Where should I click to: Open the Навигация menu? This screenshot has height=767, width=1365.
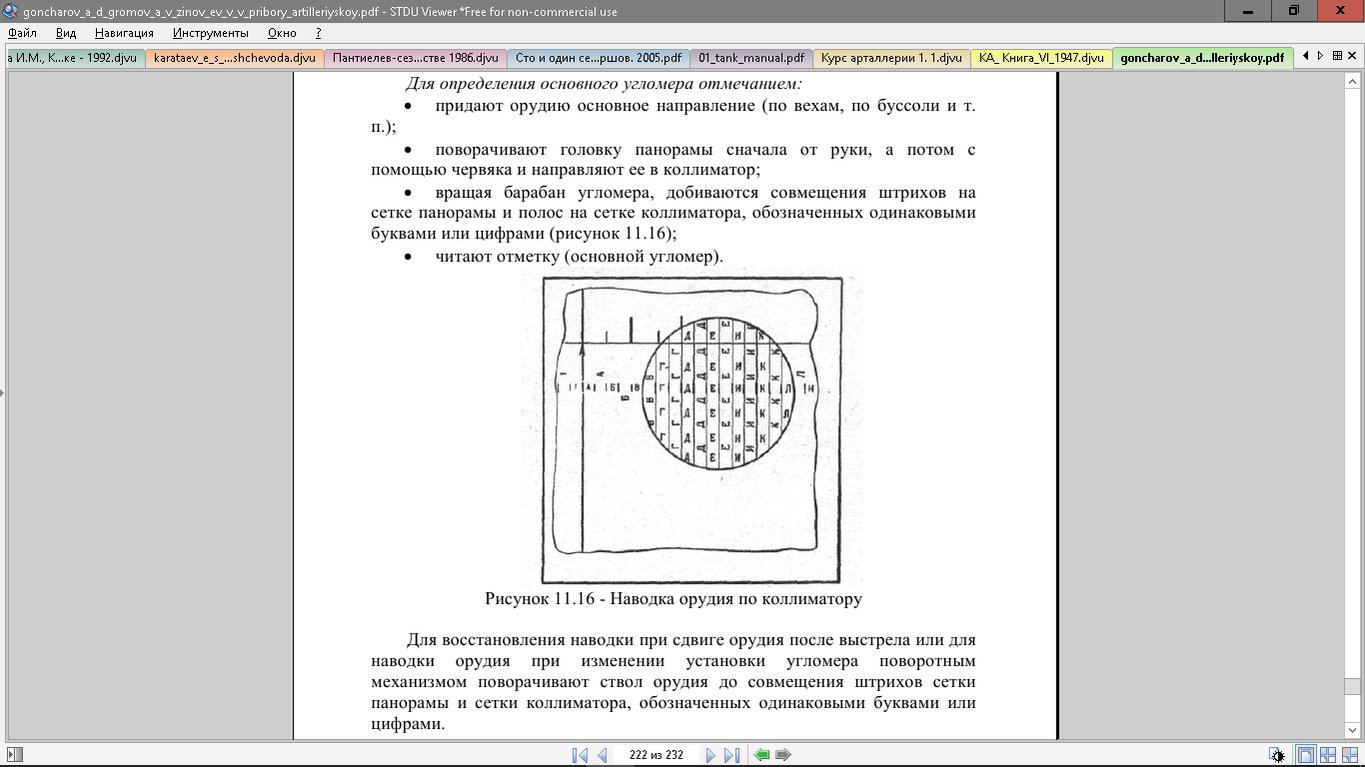[x=124, y=33]
